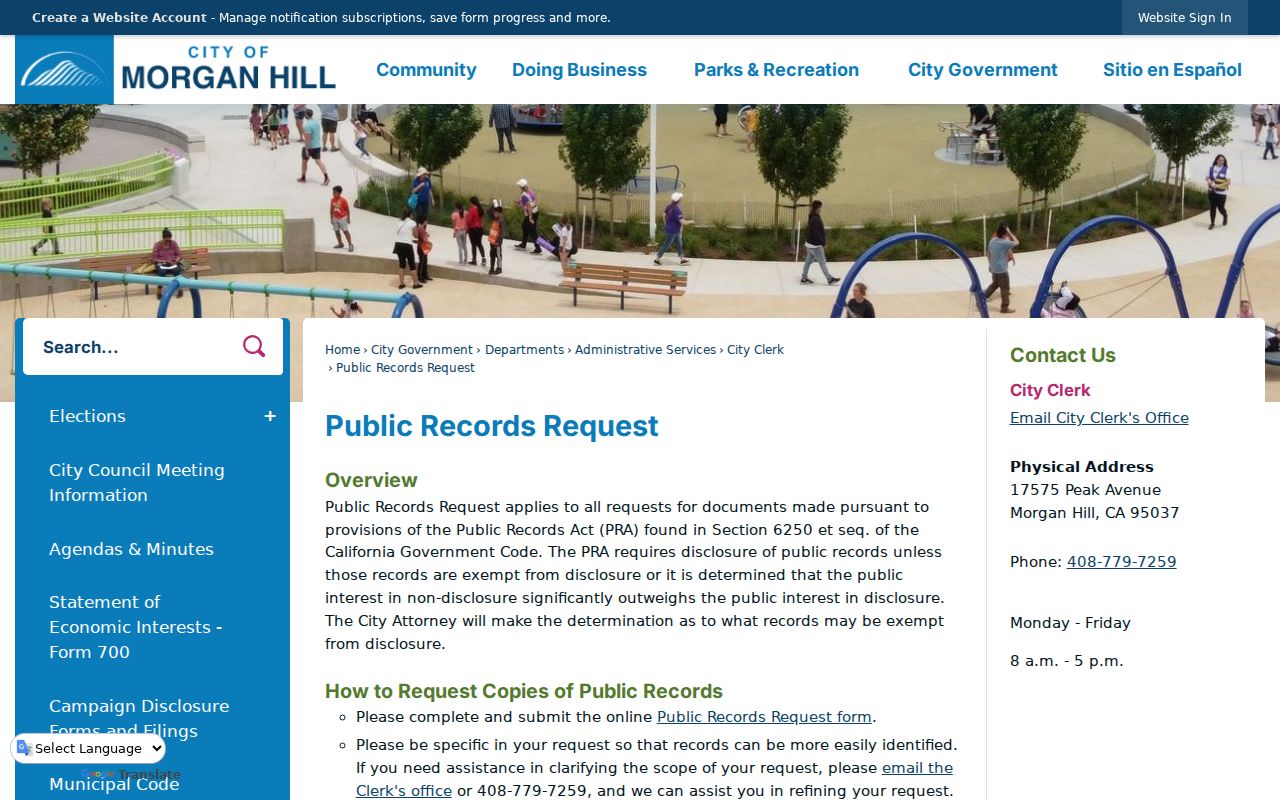Click the Monday - Friday hours text
Screen dimensions: 1280x800
click(1070, 623)
